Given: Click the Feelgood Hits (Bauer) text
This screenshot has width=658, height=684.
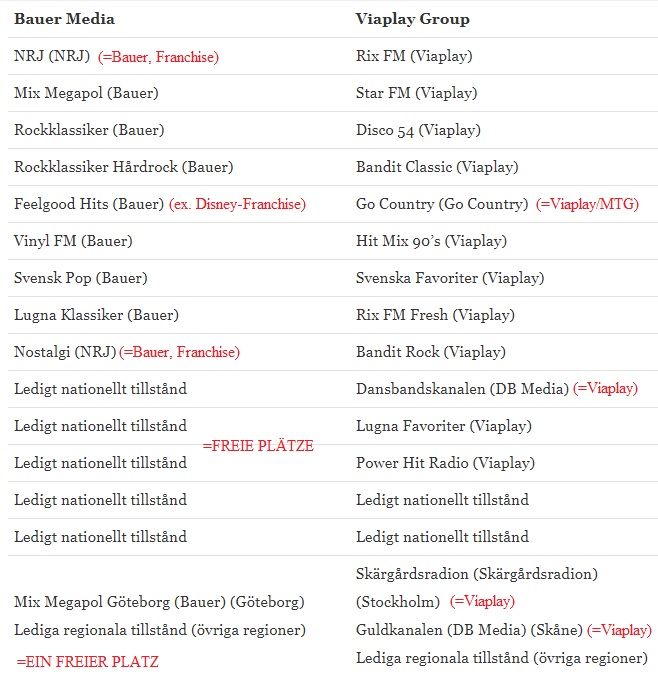Looking at the screenshot, I should coord(89,204).
